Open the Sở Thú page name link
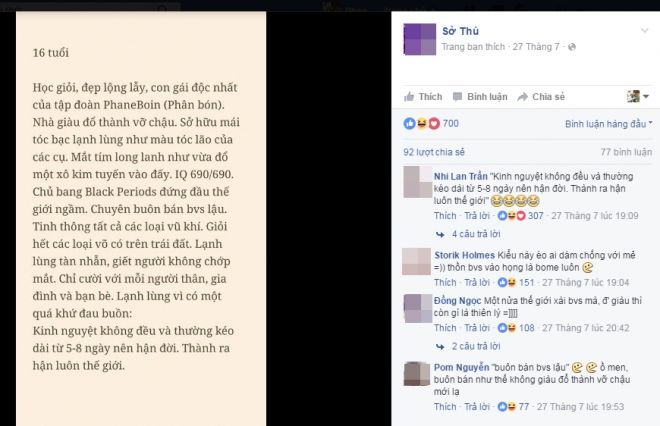Image resolution: width=660 pixels, height=426 pixels. (x=460, y=31)
